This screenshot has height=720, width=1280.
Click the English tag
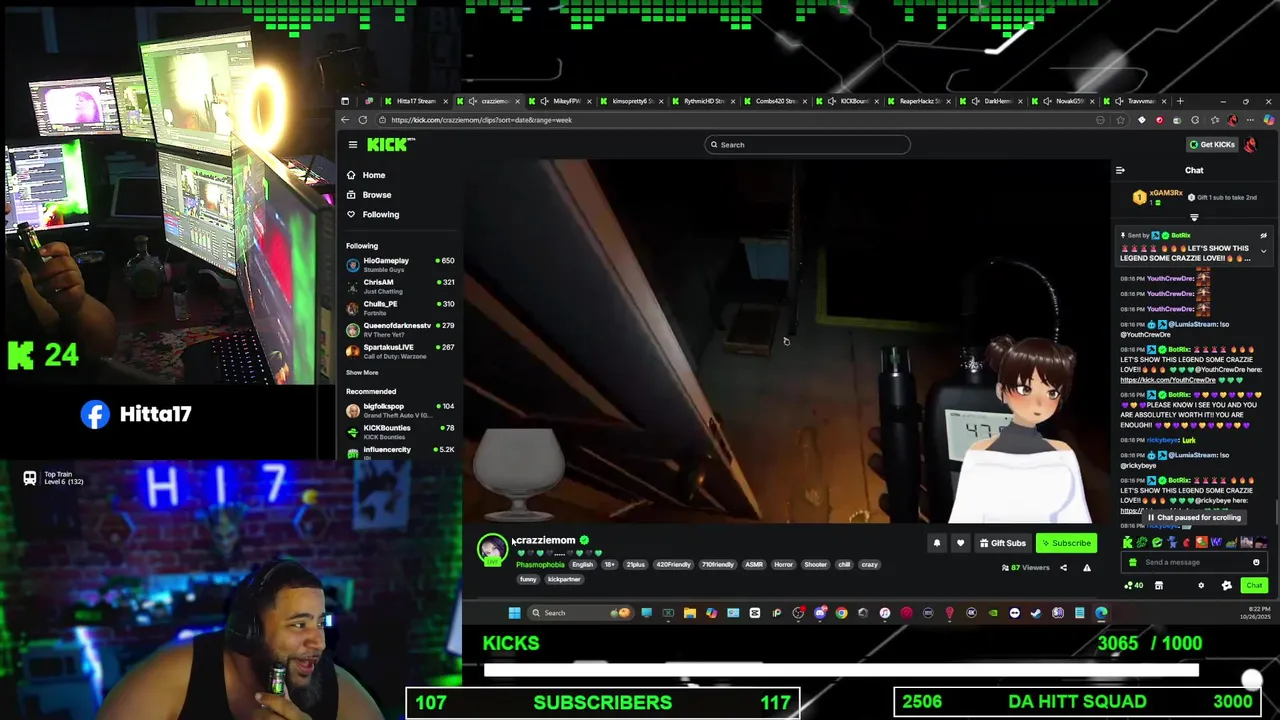click(582, 565)
